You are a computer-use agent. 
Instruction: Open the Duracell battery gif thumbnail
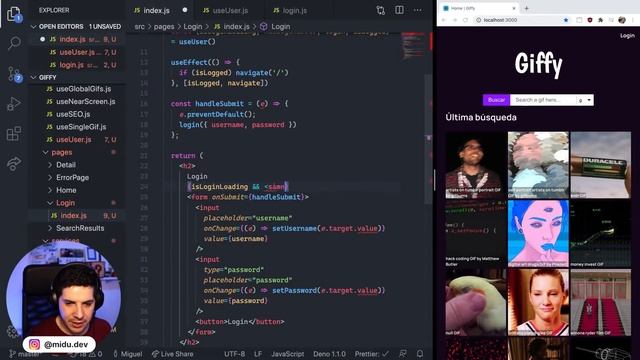(600, 165)
